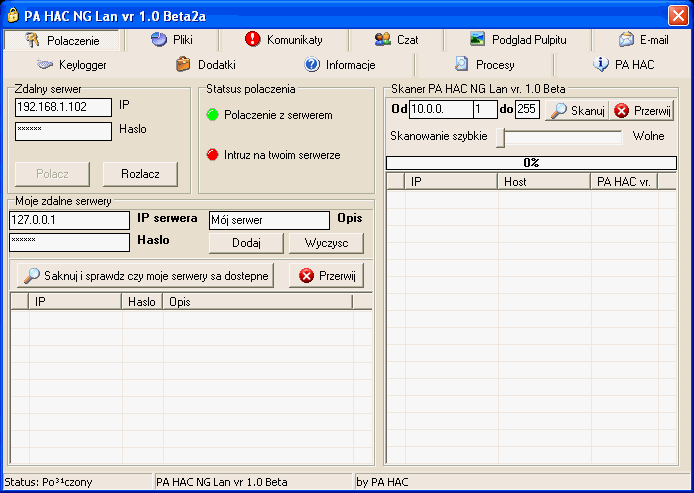The image size is (694, 493).
Task: Select the Podglad Pulpitu tab
Action: point(517,40)
